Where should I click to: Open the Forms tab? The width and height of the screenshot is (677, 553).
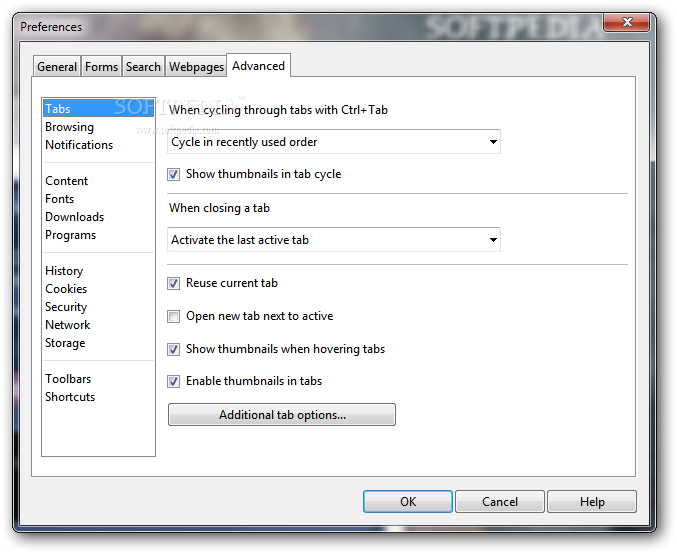pyautogui.click(x=101, y=66)
